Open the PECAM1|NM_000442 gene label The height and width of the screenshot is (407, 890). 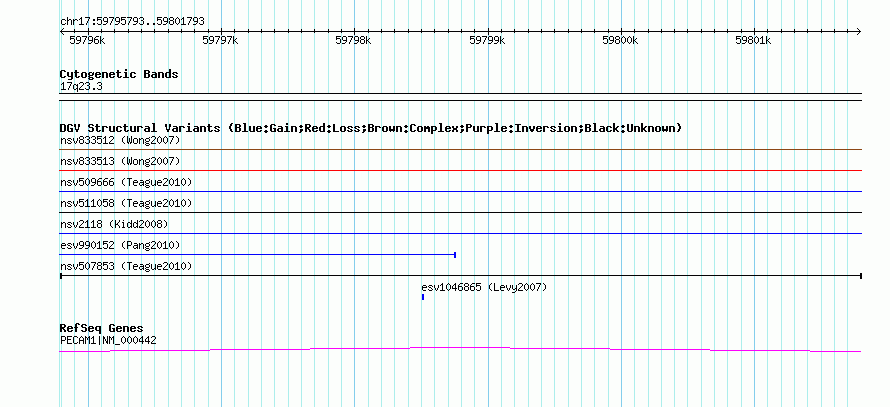[108, 341]
